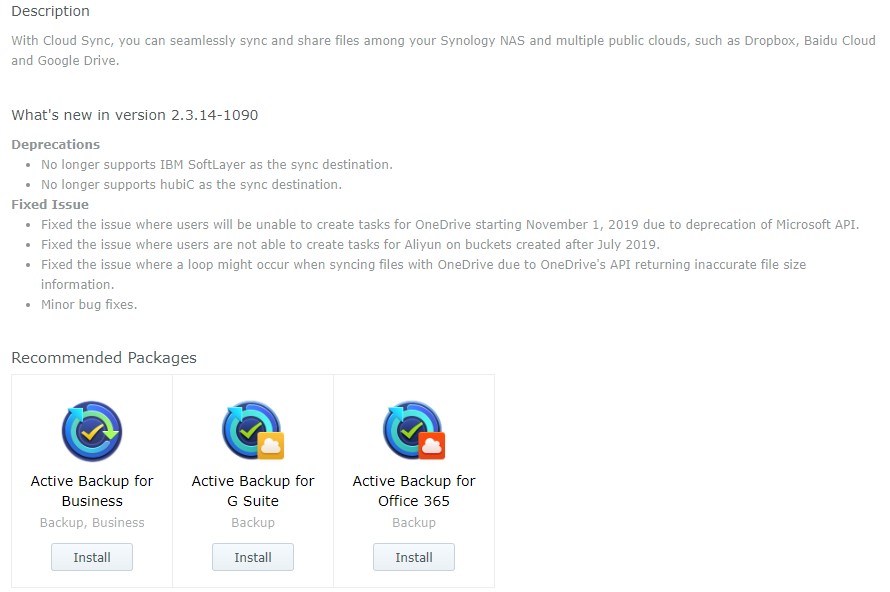
Task: Click the 'What's new in version 2.3.14-1090' heading
Action: click(135, 115)
